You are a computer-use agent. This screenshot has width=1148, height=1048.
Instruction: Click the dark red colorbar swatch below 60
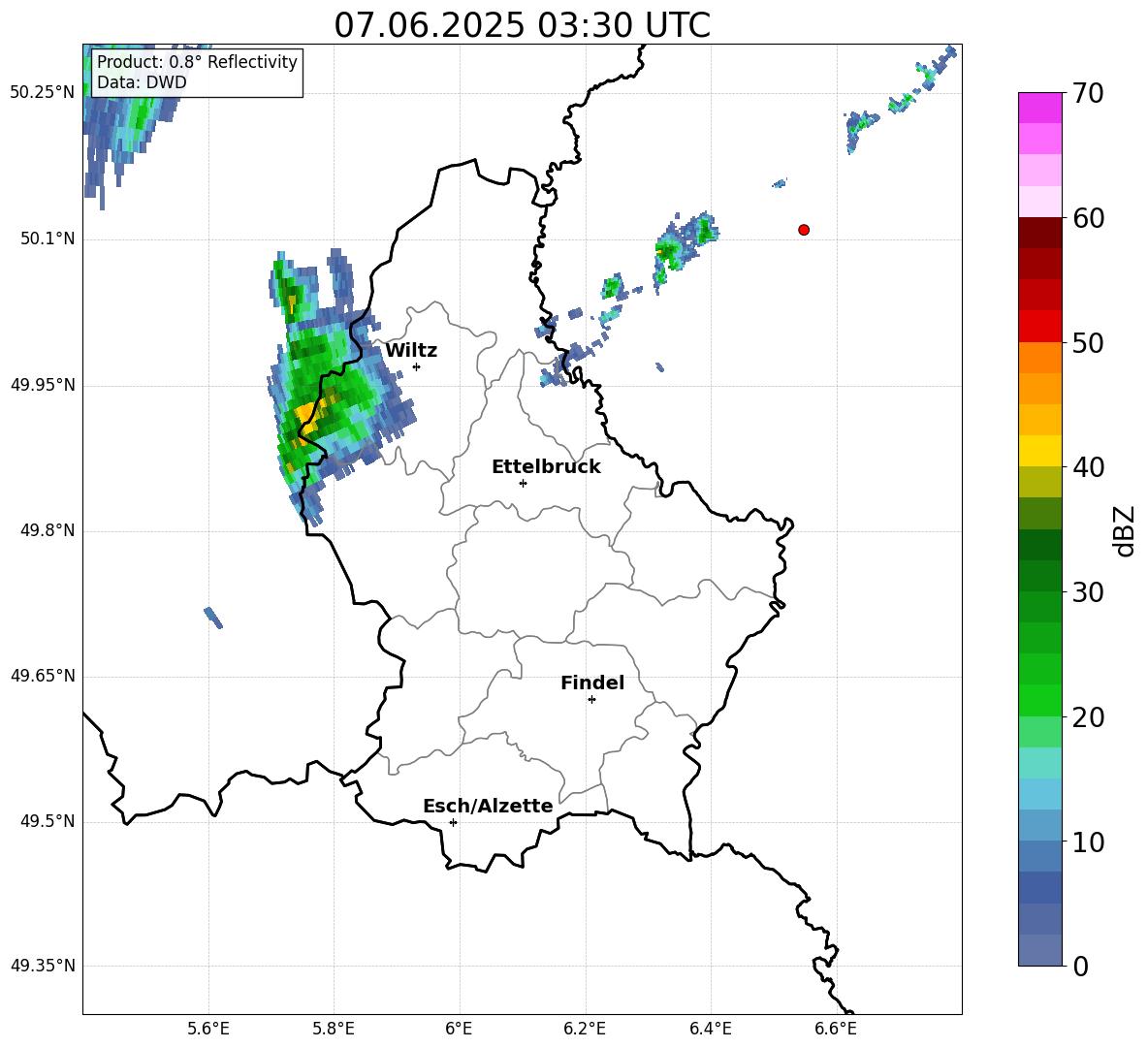click(x=1039, y=232)
